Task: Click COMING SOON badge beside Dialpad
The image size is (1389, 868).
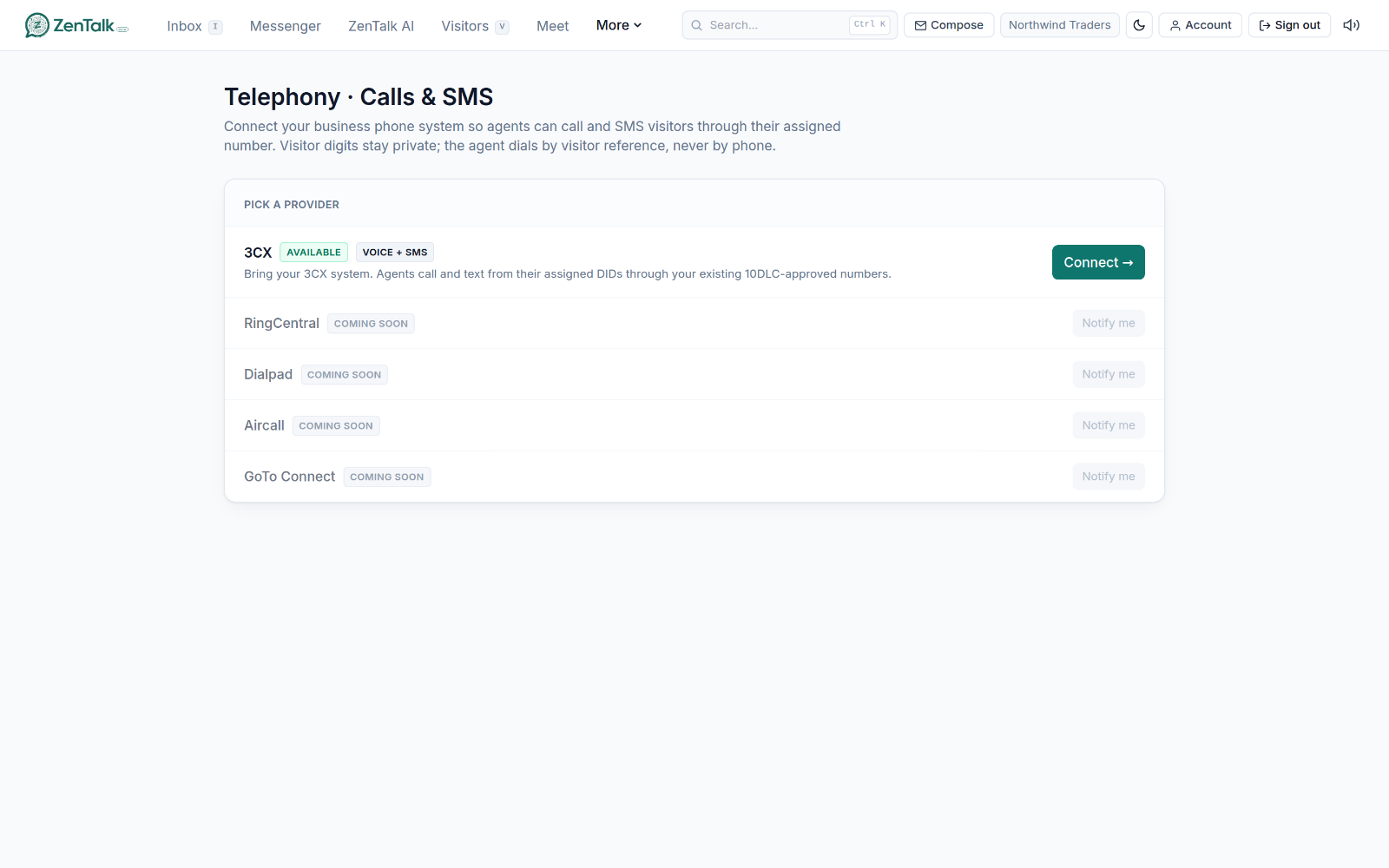Action: coord(344,375)
